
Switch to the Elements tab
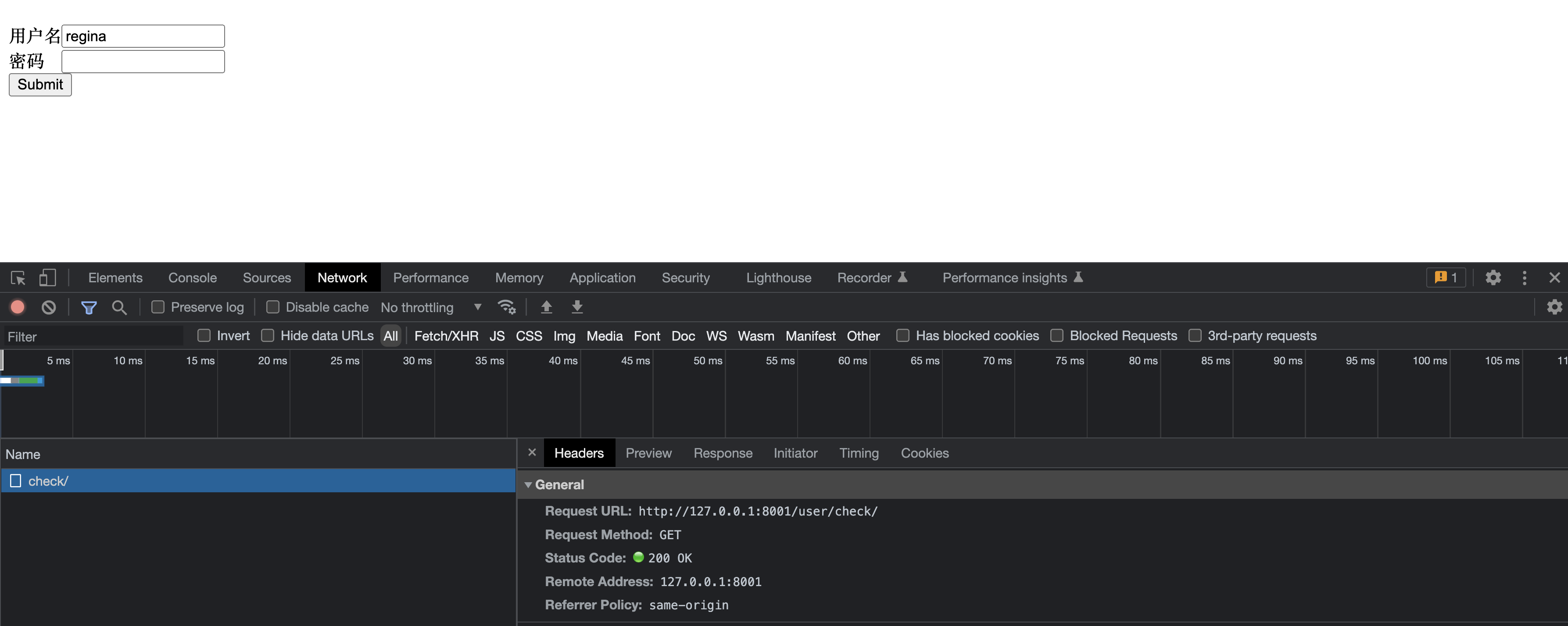pos(115,277)
